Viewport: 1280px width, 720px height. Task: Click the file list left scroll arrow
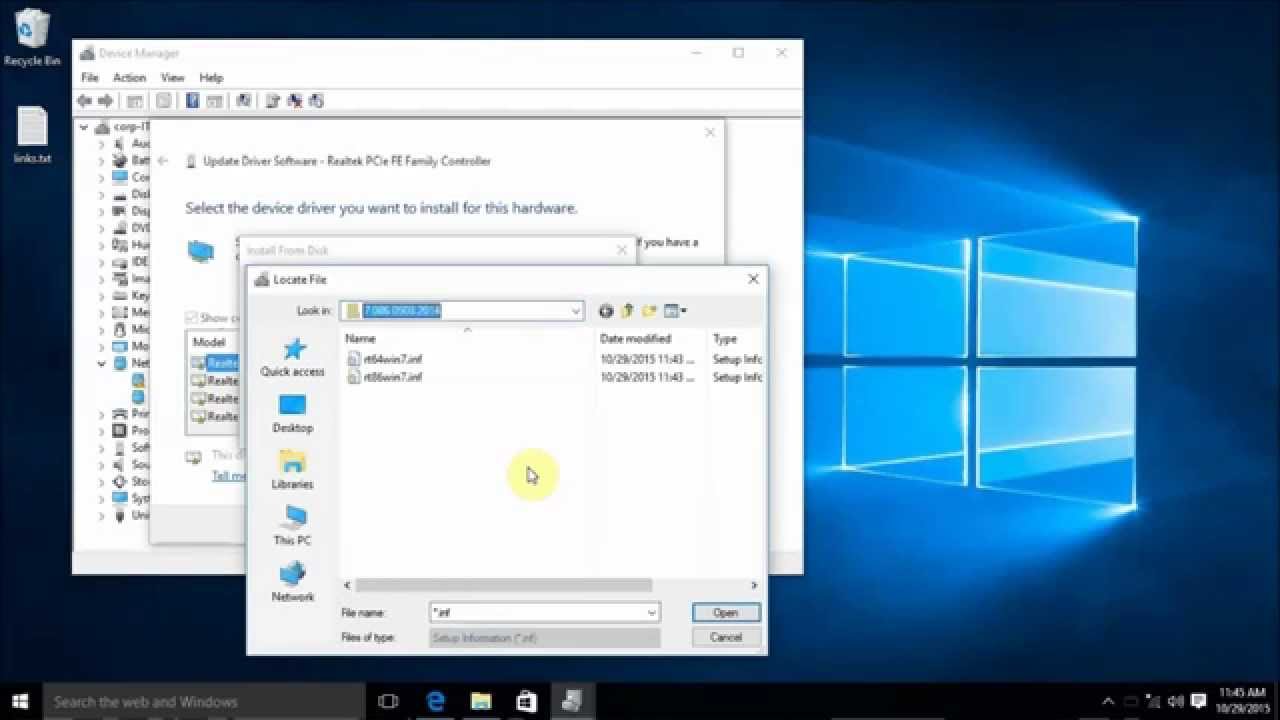(x=348, y=585)
